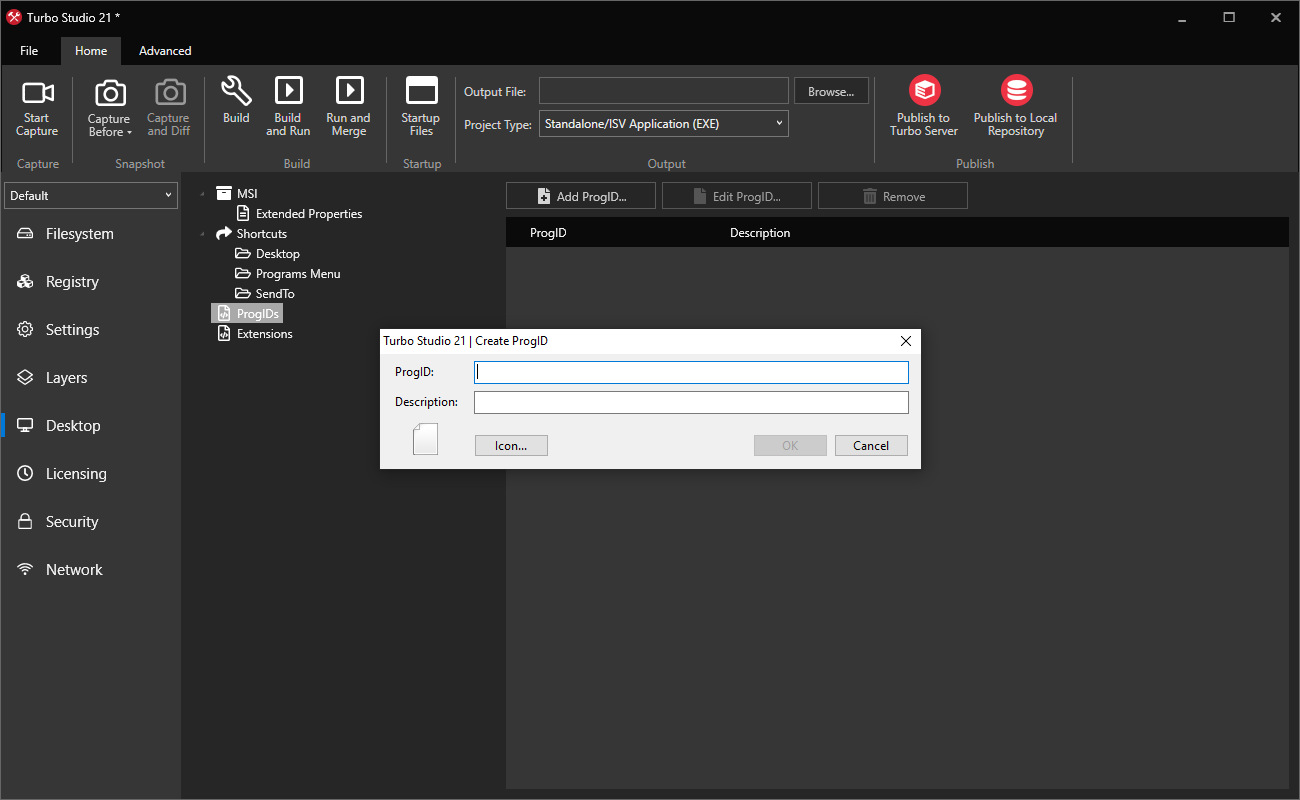This screenshot has width=1300, height=800.
Task: Select the Build tool icon
Action: coord(236,105)
